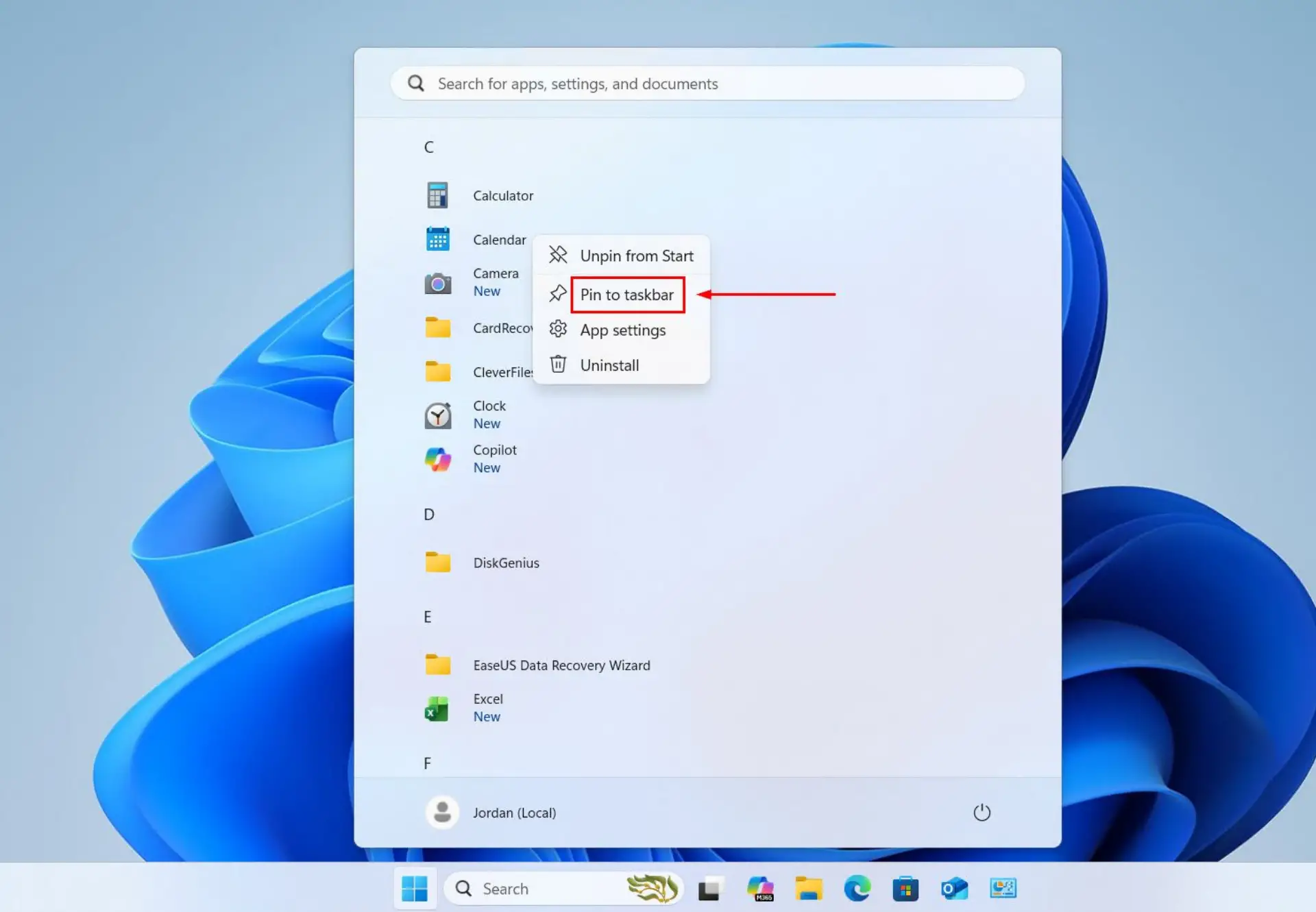The image size is (1316, 912).
Task: Launch Microsoft Edge from the taskbar
Action: pos(857,889)
